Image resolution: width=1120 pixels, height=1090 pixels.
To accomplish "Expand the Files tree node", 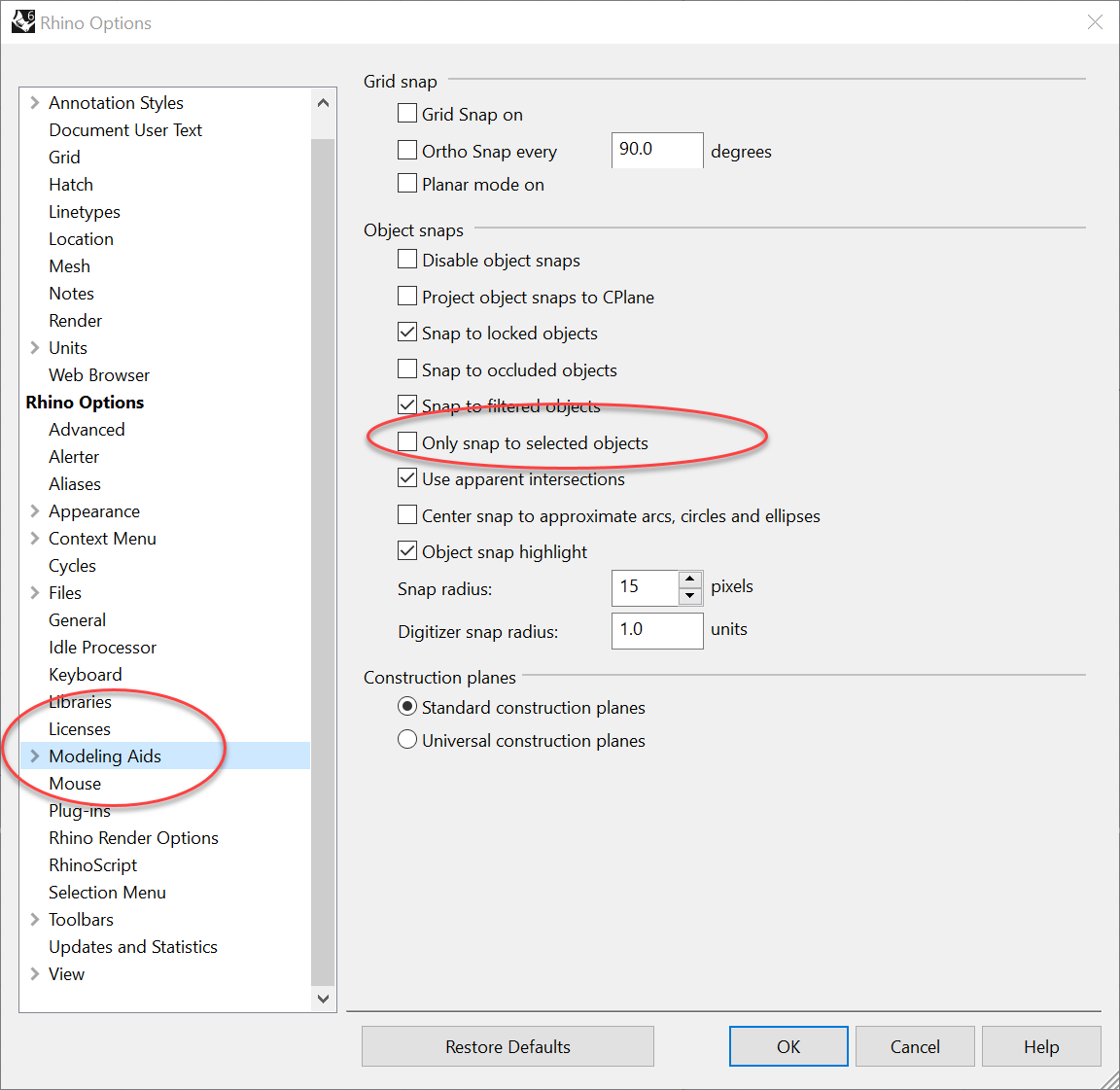I will point(34,593).
